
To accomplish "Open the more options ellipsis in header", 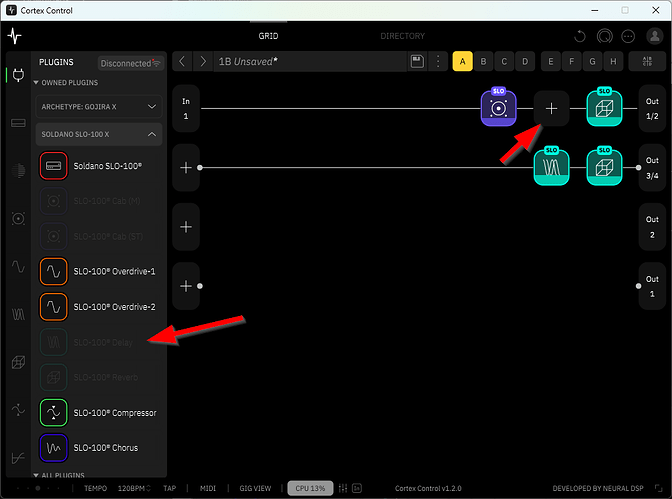I will 628,36.
